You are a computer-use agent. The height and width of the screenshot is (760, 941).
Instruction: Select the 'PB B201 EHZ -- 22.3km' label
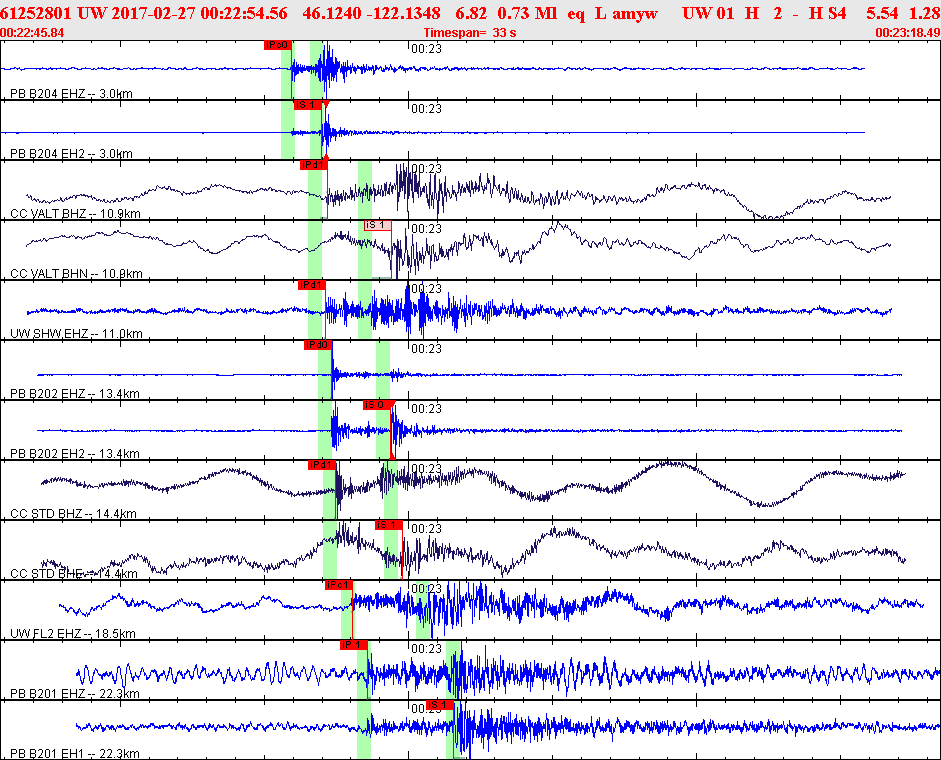point(75,694)
